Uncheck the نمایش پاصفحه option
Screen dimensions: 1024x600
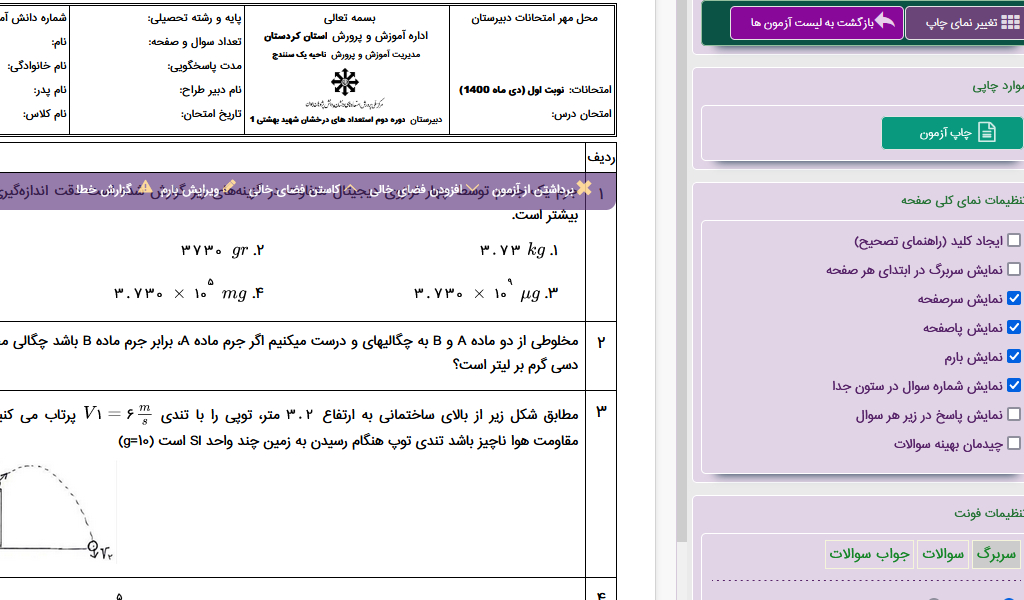pyautogui.click(x=1014, y=327)
